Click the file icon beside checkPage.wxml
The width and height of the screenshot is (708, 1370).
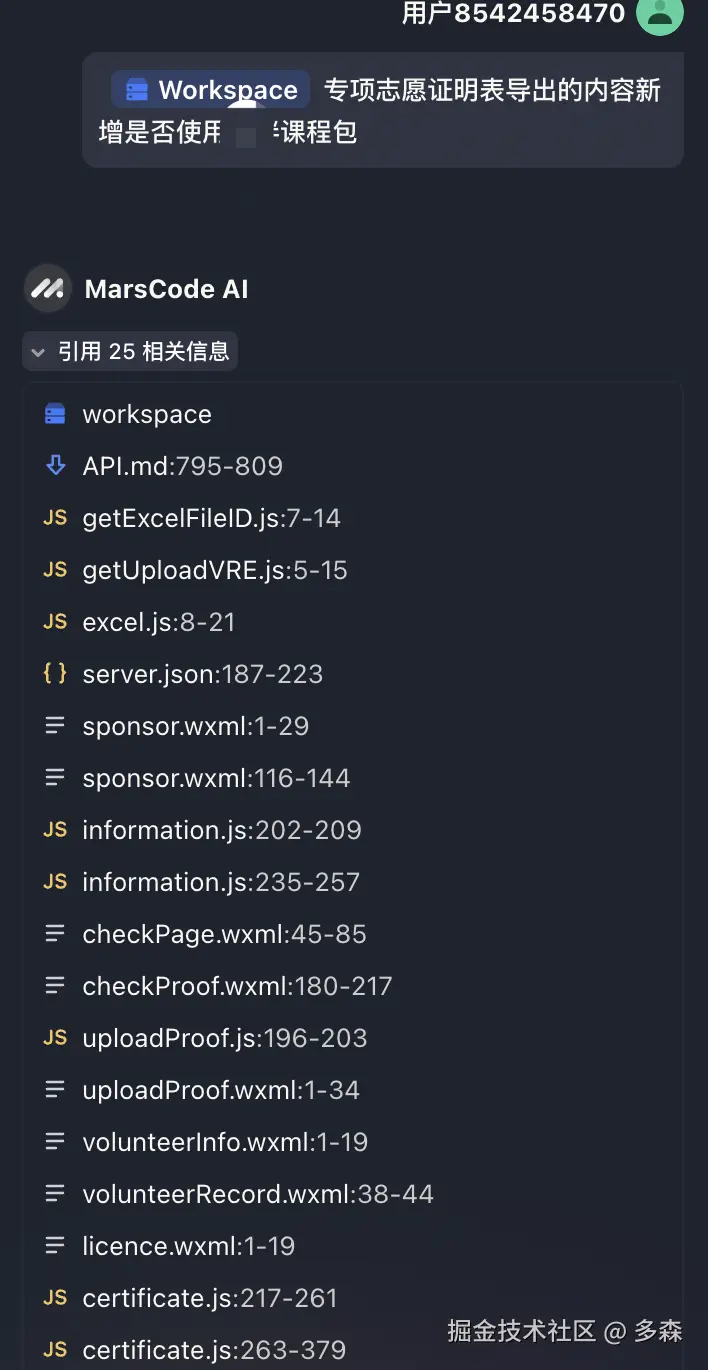(x=55, y=933)
